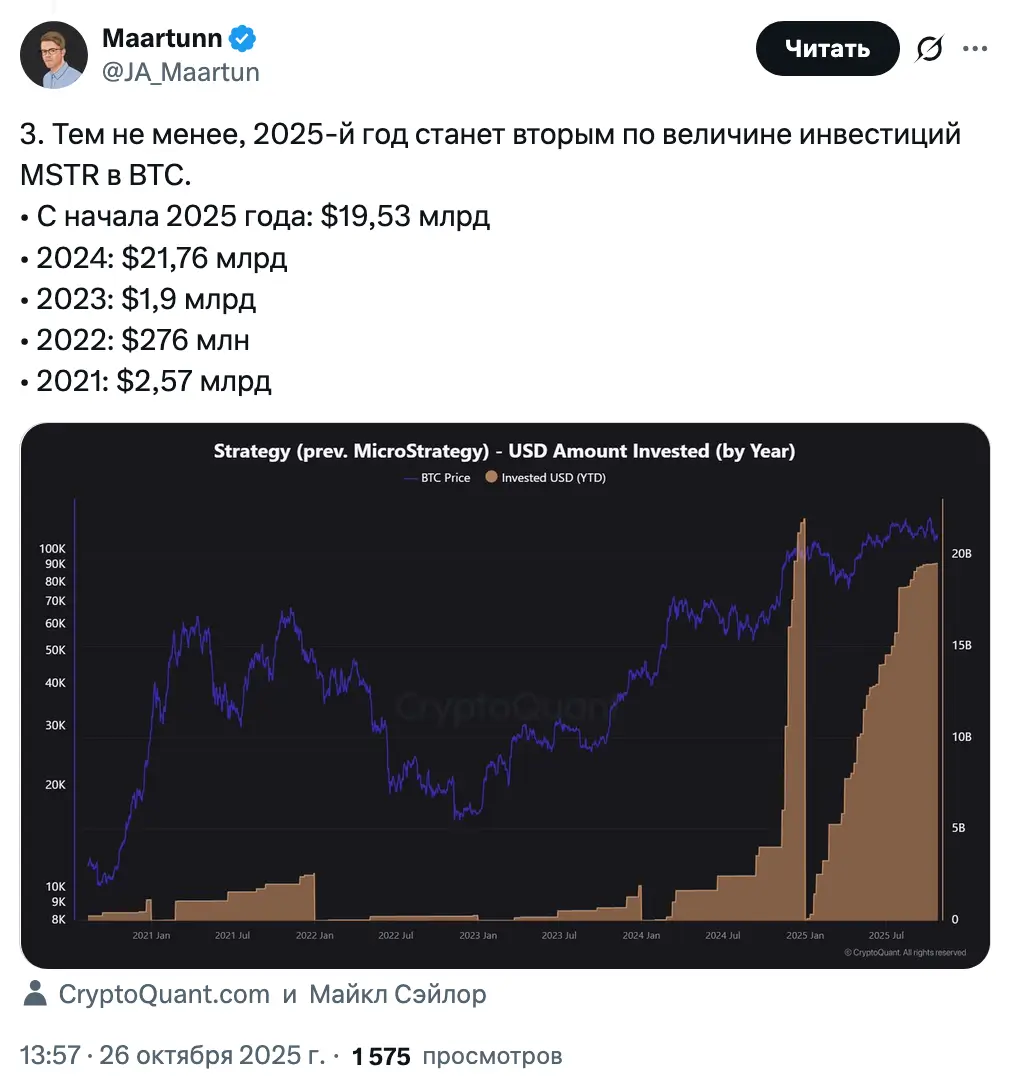The height and width of the screenshot is (1080, 1009).
Task: Open the more options ellipsis menu
Action: coord(975,47)
